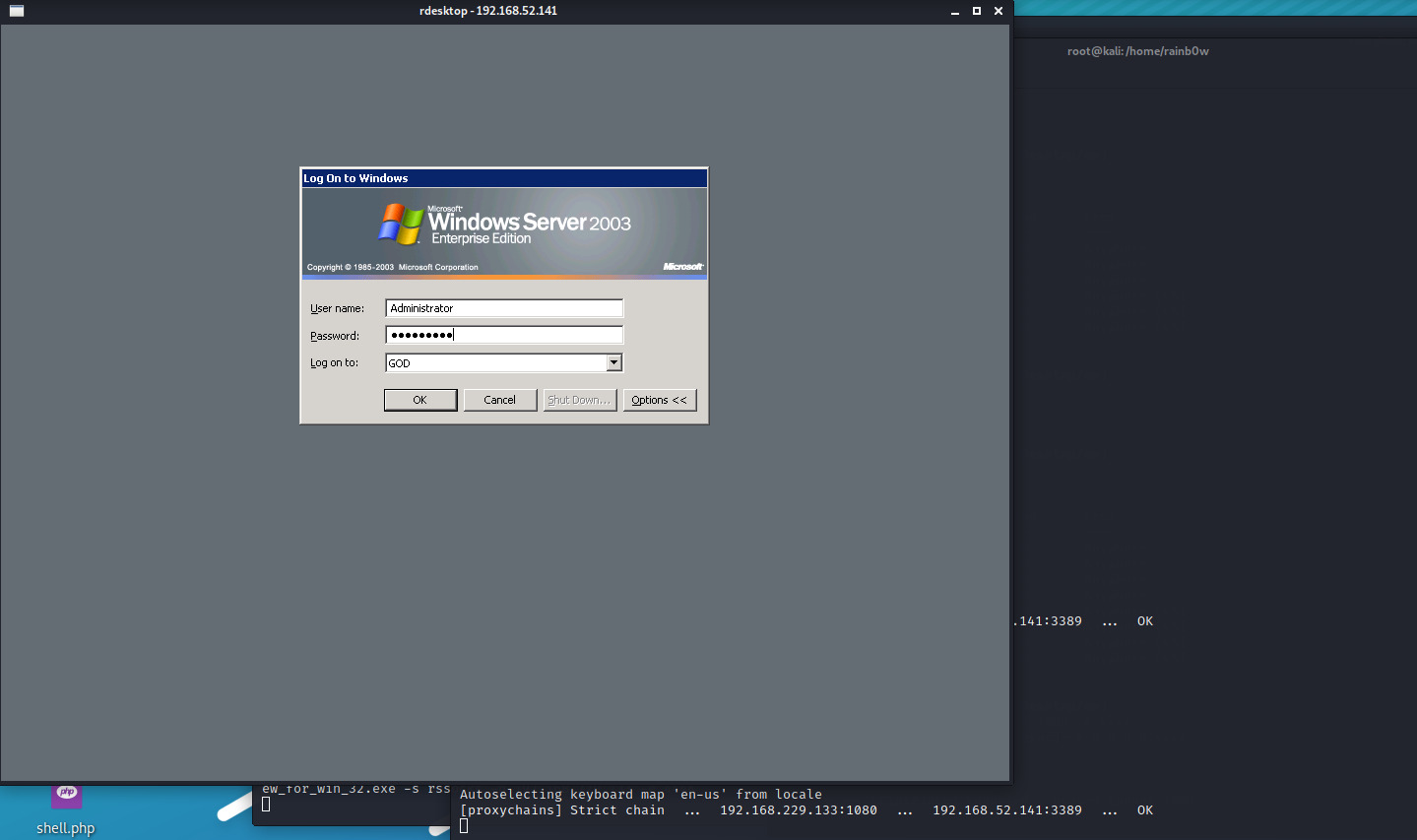Click the Windows flag logo in banner
1417x840 pixels.
pos(401,224)
